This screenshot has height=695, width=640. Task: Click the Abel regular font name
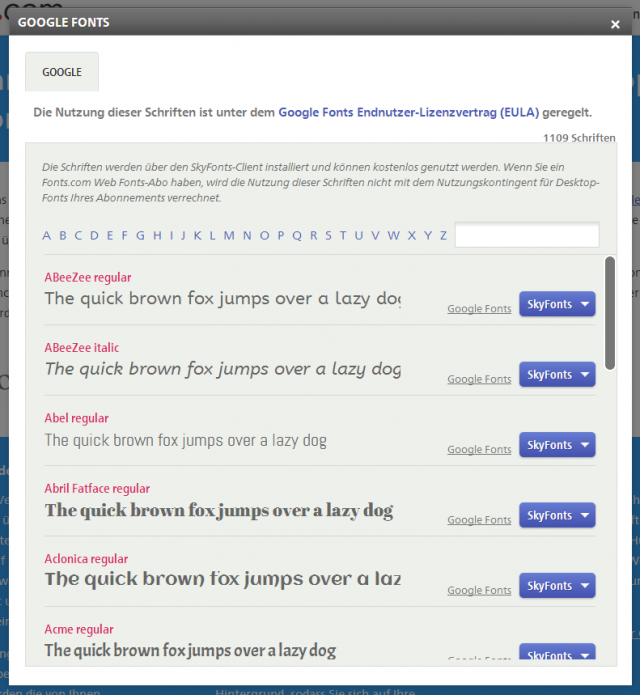[x=76, y=418]
